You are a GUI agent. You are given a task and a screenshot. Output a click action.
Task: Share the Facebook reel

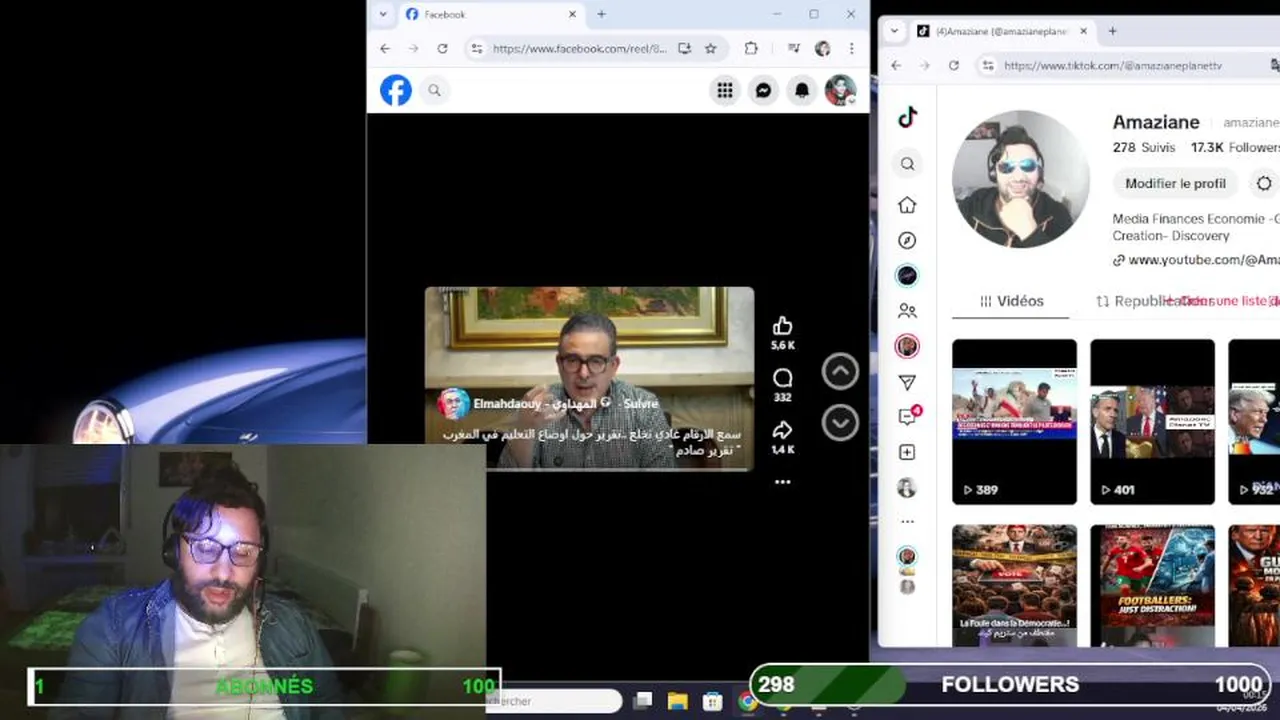click(782, 430)
